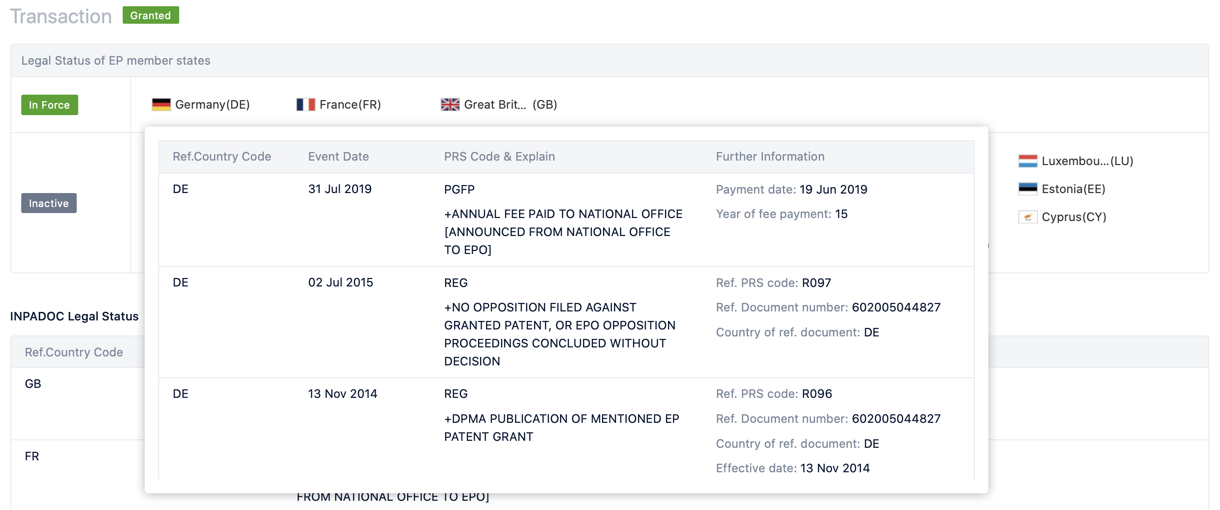Click the Estonia flag icon

pyautogui.click(x=1028, y=189)
